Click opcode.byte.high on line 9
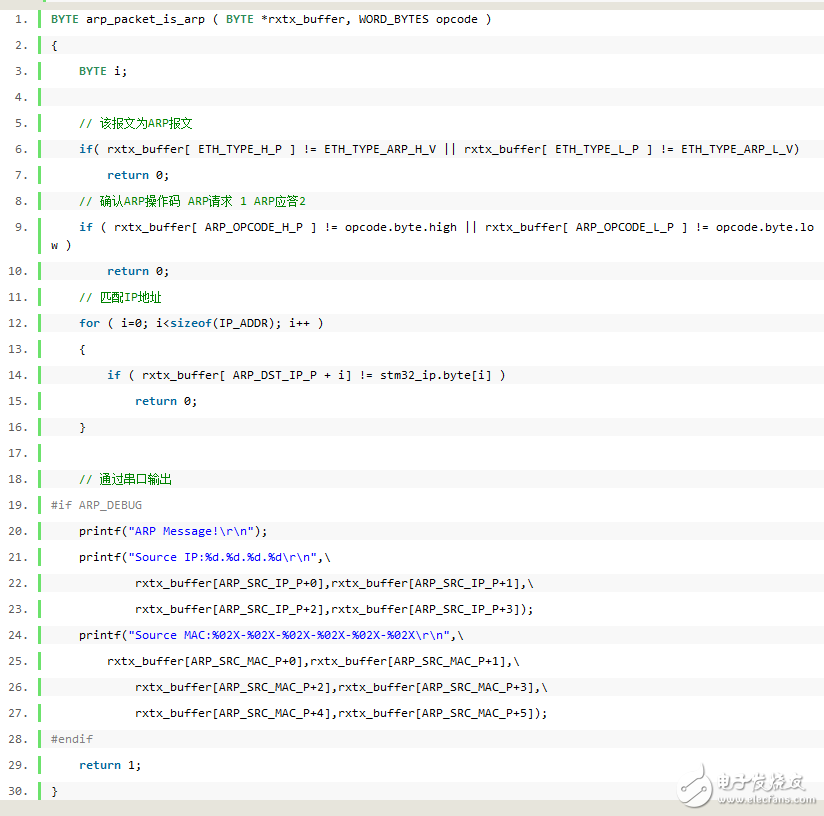824x816 pixels. (x=400, y=227)
